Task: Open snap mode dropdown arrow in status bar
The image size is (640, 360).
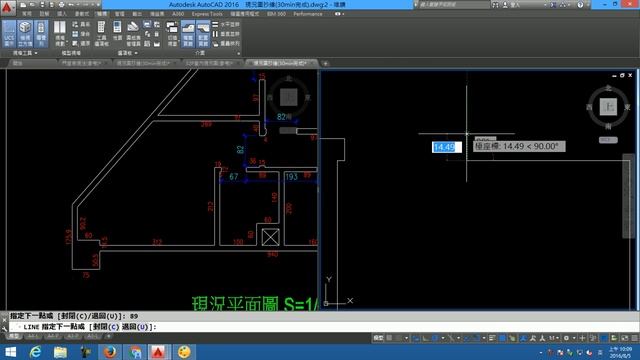Action: pyautogui.click(x=406, y=338)
